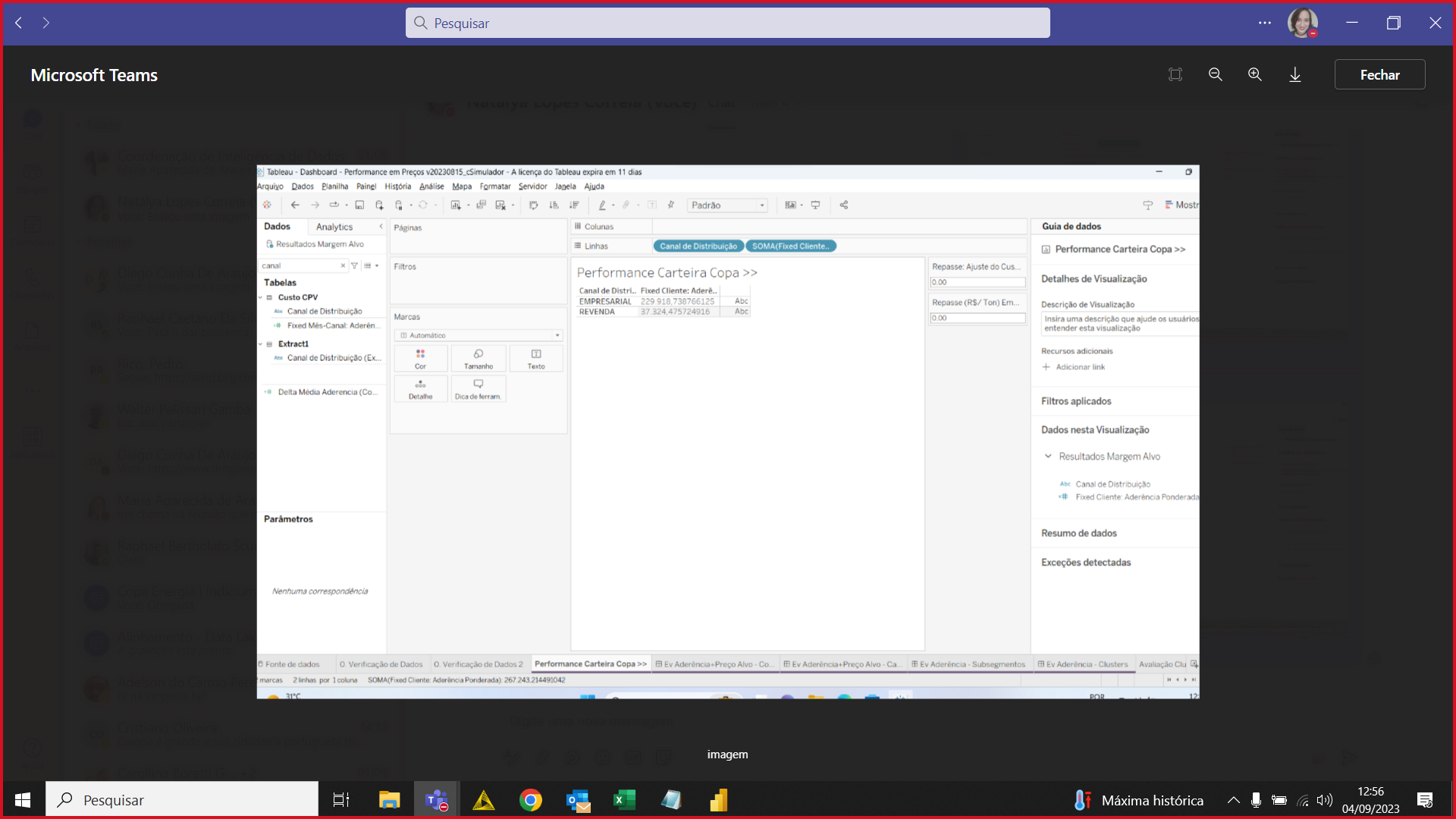The width and height of the screenshot is (1456, 819).
Task: Open Windows Start menu
Action: pos(23,800)
